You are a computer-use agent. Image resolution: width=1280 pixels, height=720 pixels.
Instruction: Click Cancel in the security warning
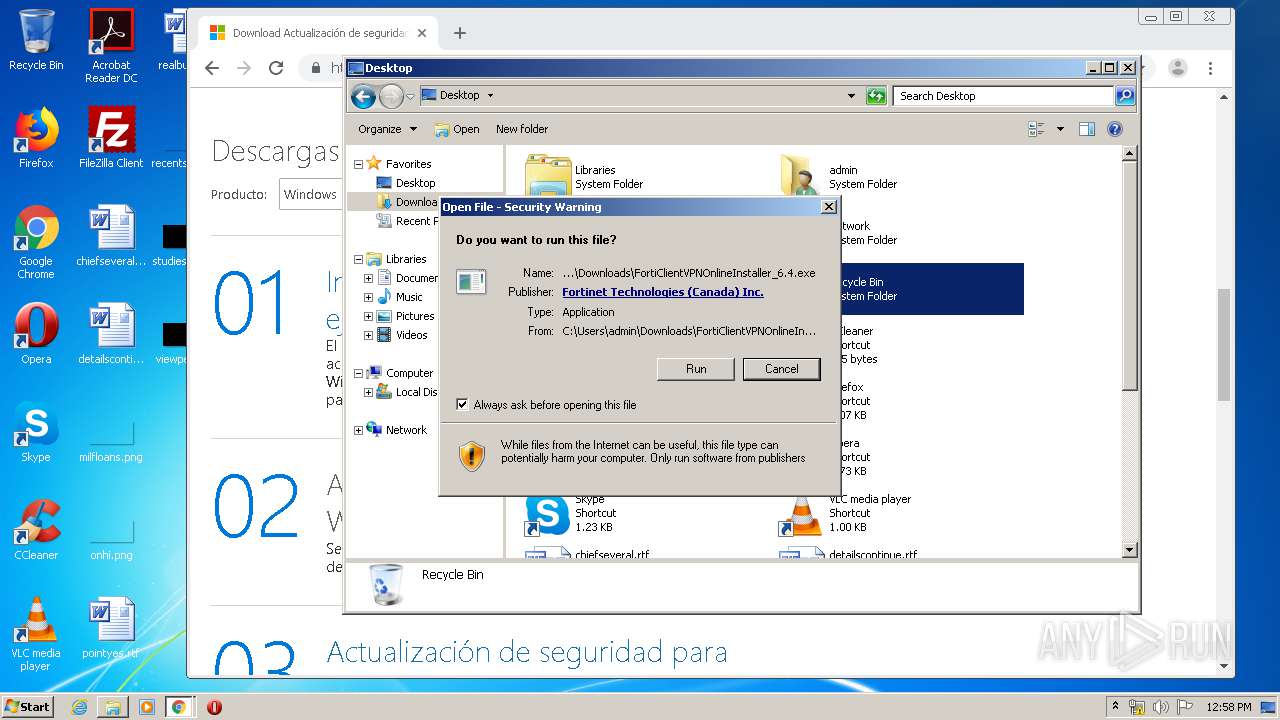781,369
